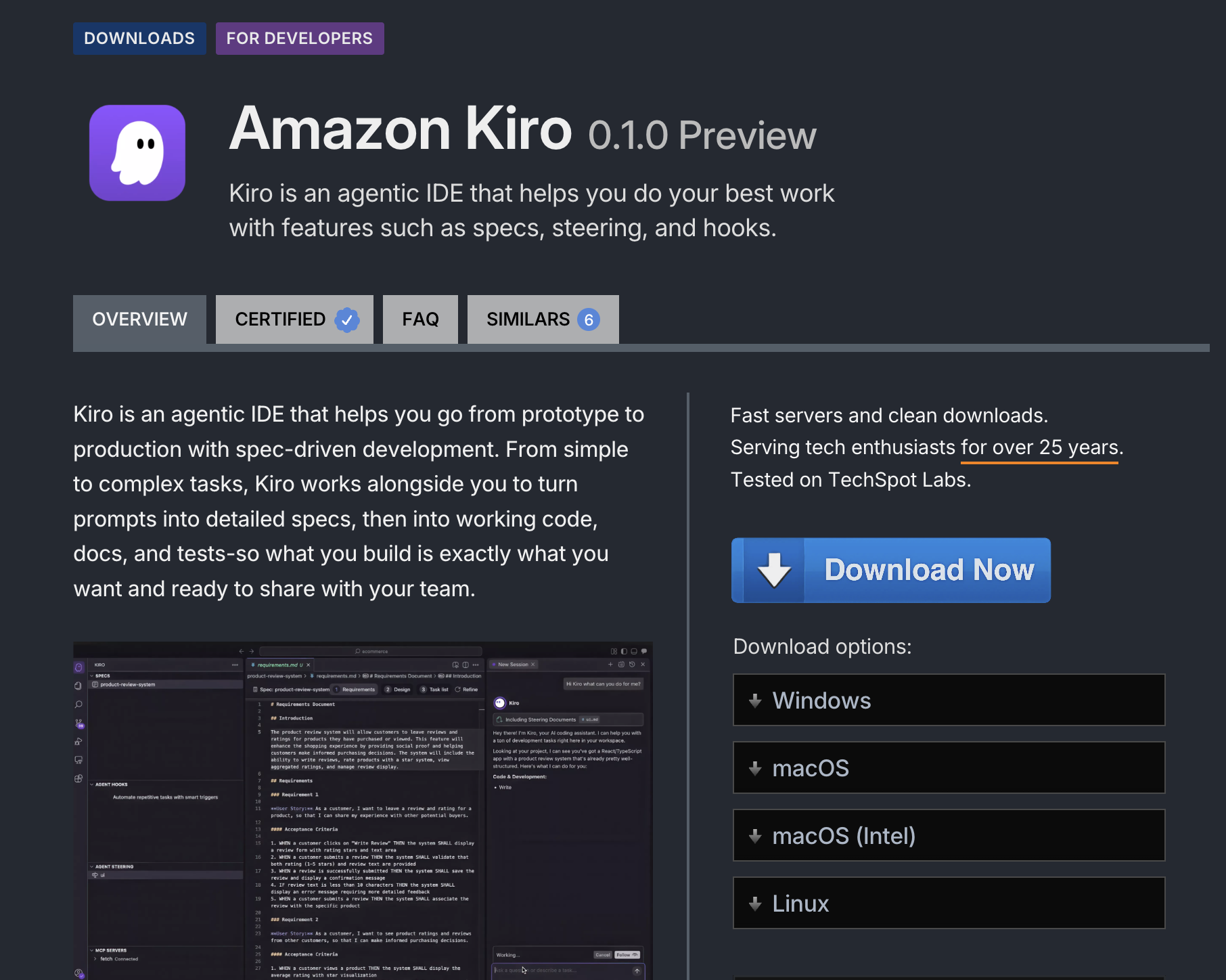The width and height of the screenshot is (1226, 980).
Task: Open the FAQ tab
Action: 420,319
